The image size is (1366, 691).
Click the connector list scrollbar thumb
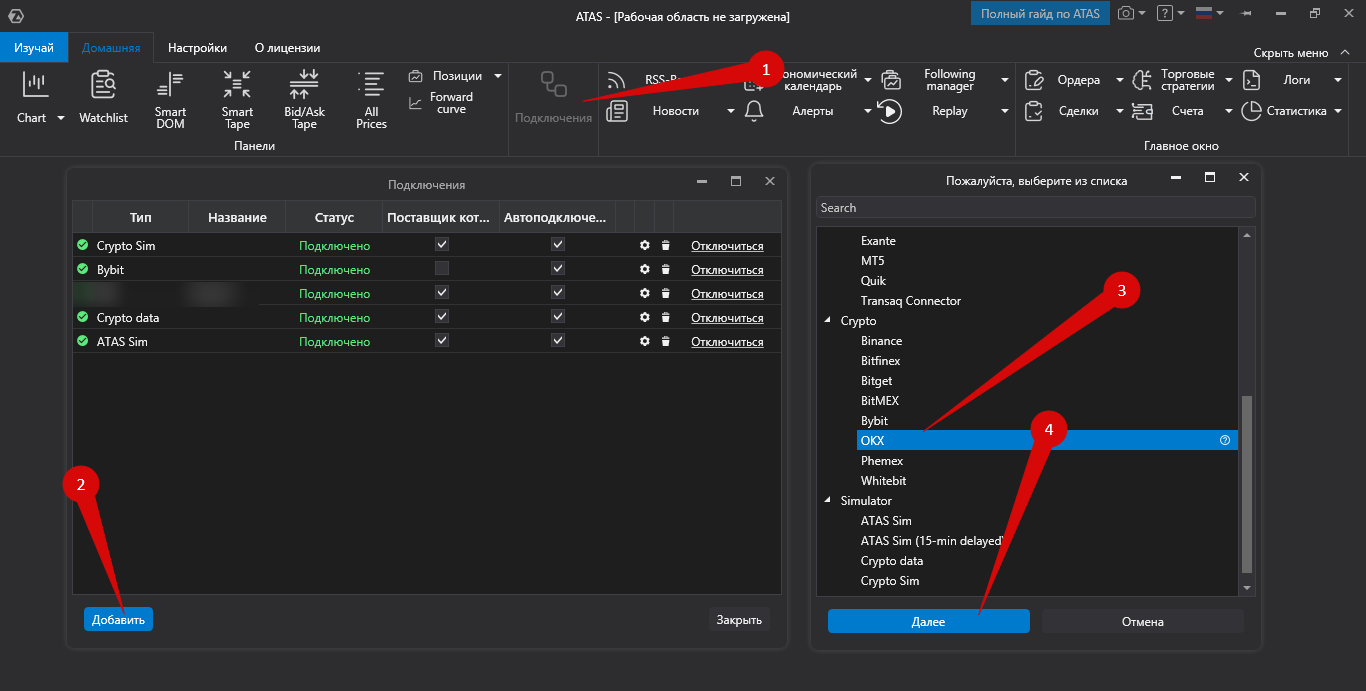[x=1246, y=483]
